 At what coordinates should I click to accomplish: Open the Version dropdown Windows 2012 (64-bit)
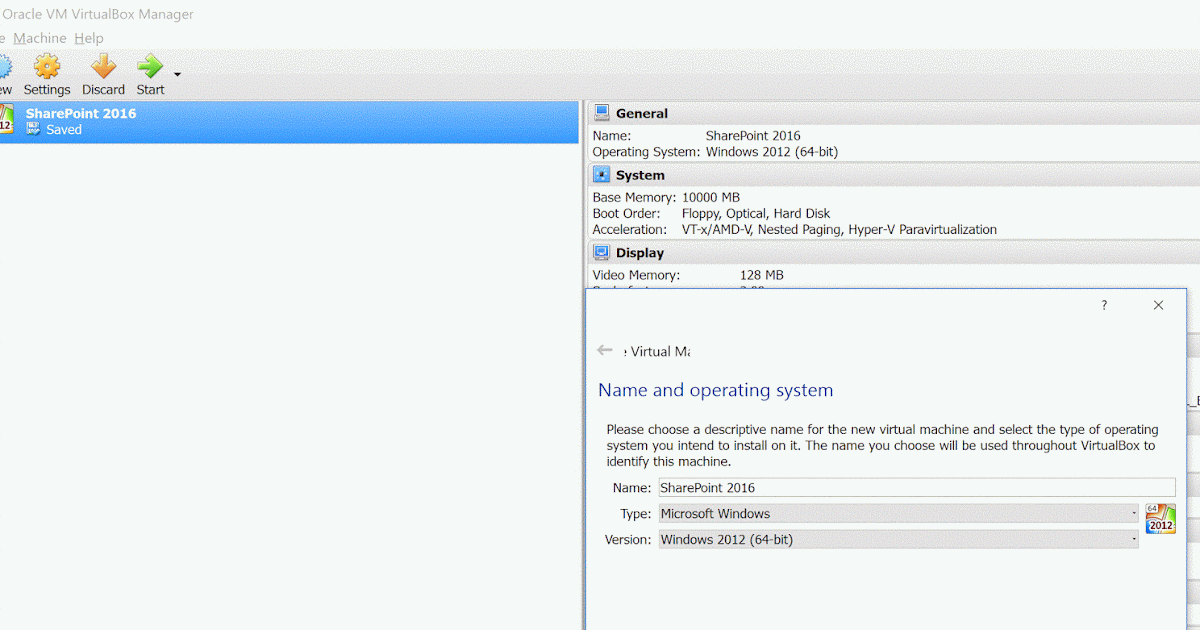(x=898, y=540)
